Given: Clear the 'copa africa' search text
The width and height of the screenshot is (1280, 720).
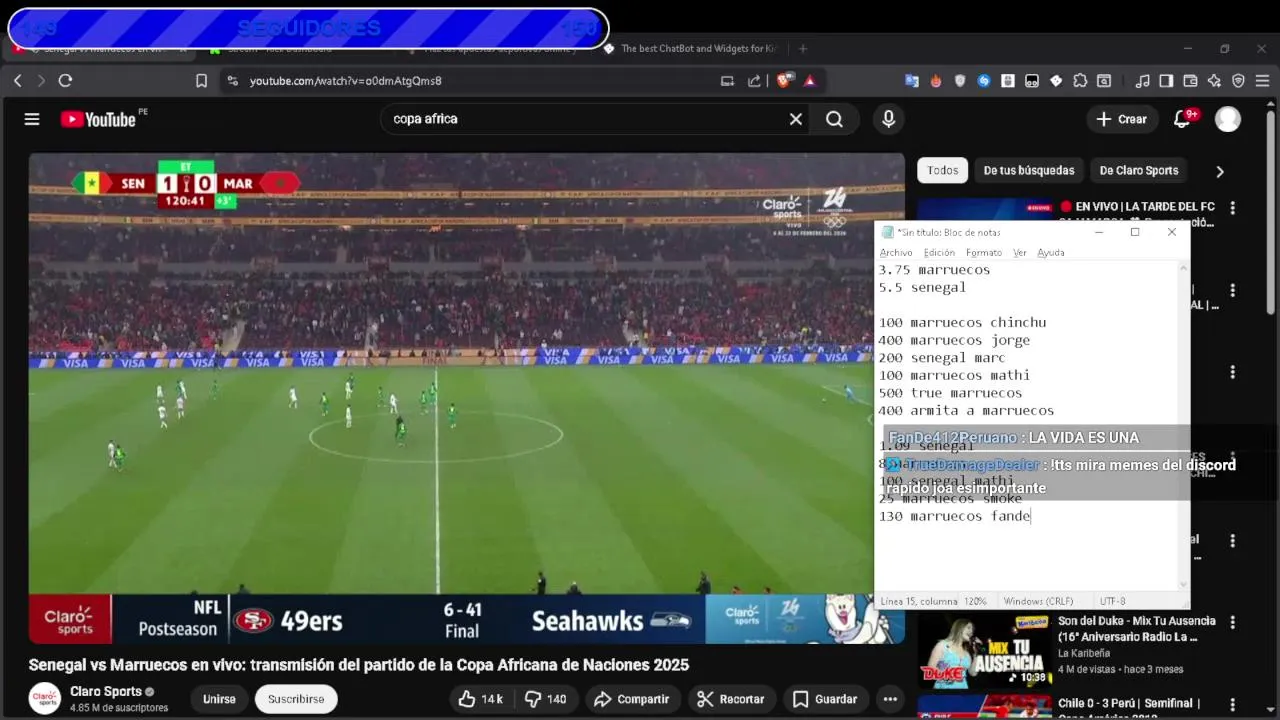Looking at the screenshot, I should click(x=796, y=119).
